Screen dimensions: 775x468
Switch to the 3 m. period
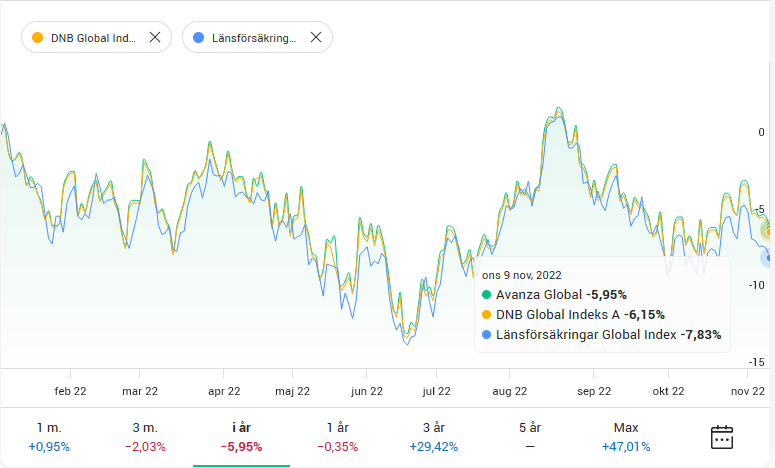[144, 437]
